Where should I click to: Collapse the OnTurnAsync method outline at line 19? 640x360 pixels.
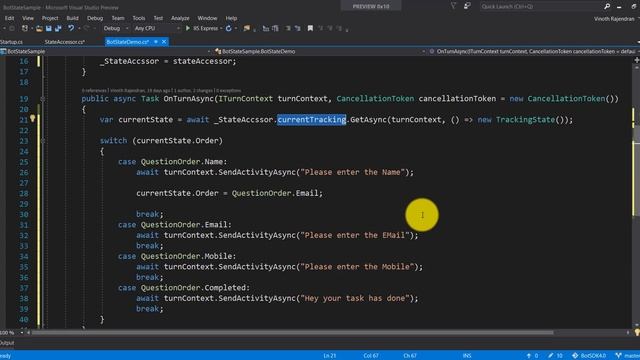[43, 99]
